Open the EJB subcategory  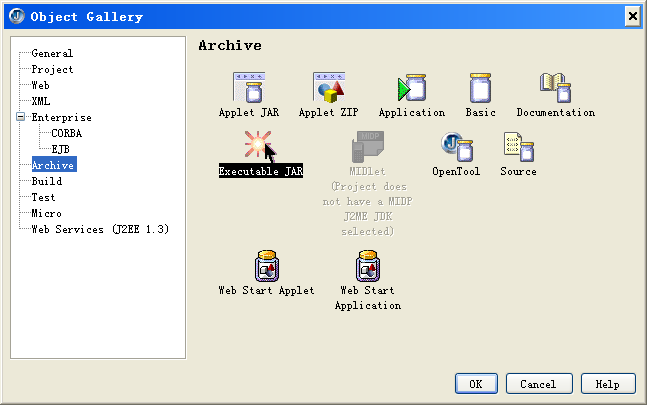tap(60, 149)
